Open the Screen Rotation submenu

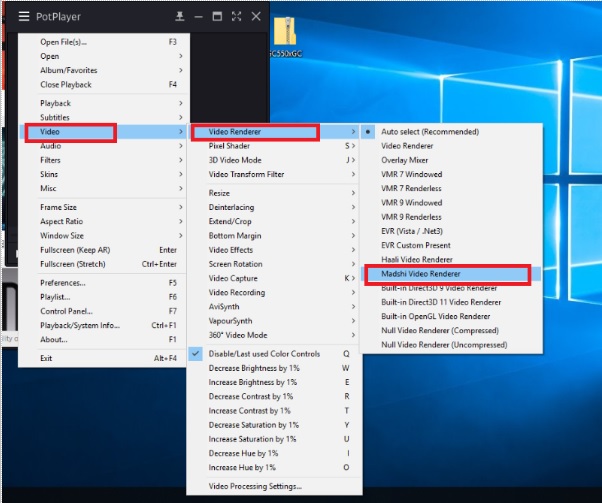(275, 264)
